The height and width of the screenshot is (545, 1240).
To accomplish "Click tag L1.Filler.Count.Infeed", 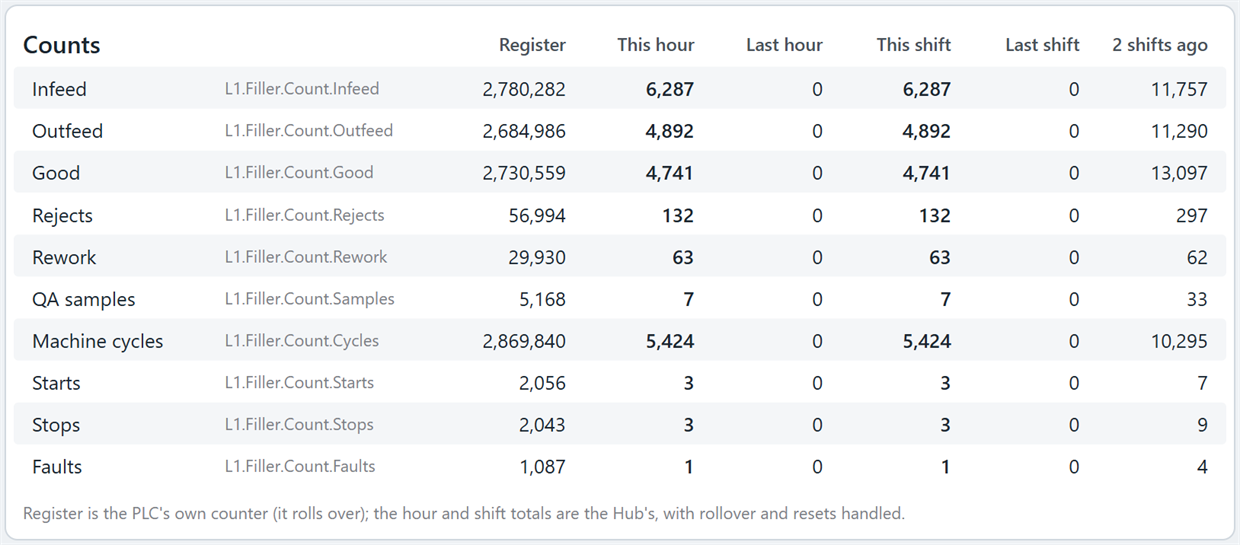I will tap(302, 89).
